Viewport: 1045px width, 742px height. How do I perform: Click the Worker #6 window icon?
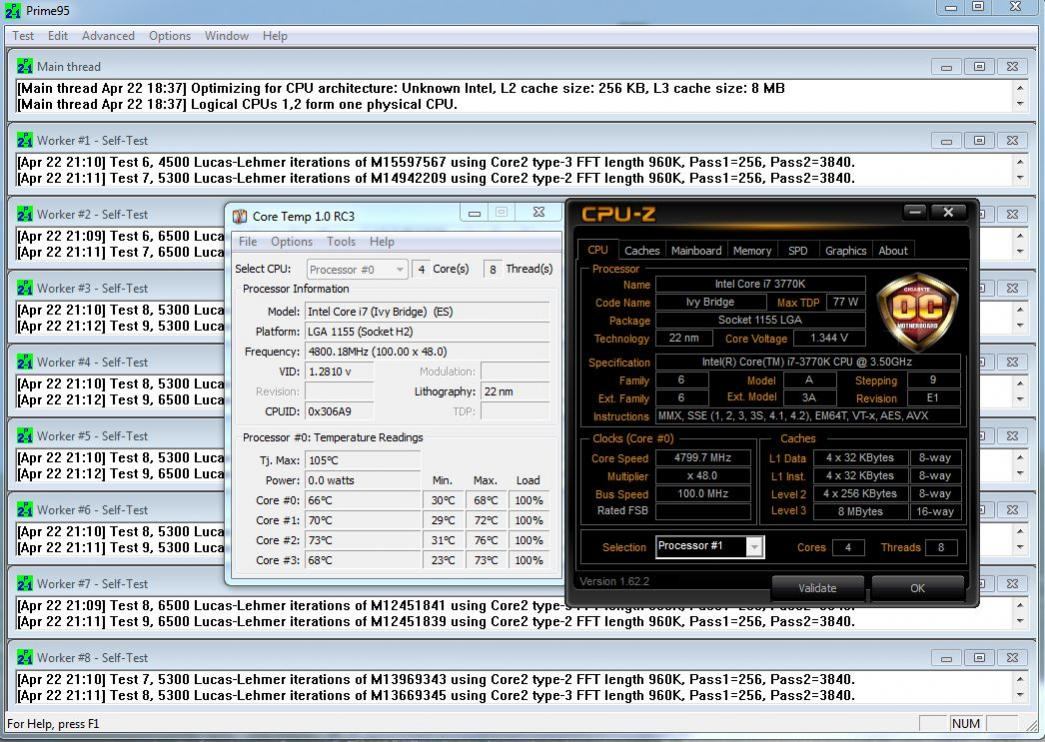25,510
